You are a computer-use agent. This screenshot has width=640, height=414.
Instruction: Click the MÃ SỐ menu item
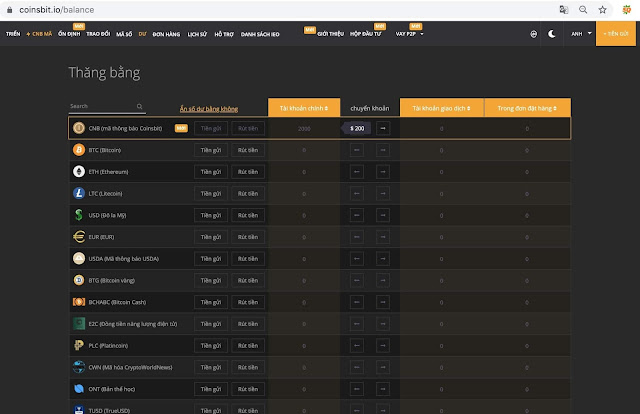[124, 34]
